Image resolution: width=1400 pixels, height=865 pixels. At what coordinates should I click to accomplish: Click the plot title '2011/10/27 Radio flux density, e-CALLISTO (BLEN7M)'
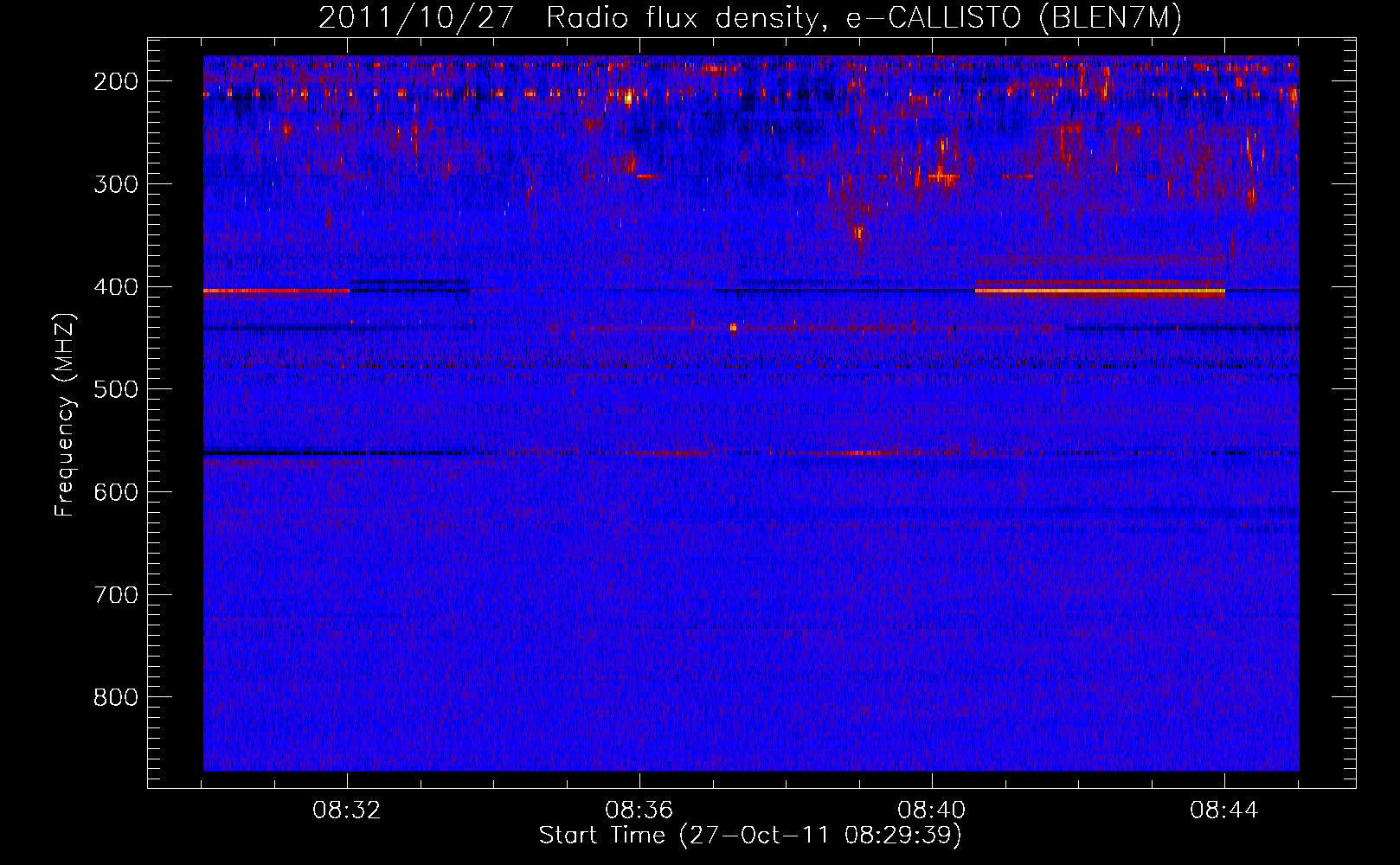tap(750, 18)
